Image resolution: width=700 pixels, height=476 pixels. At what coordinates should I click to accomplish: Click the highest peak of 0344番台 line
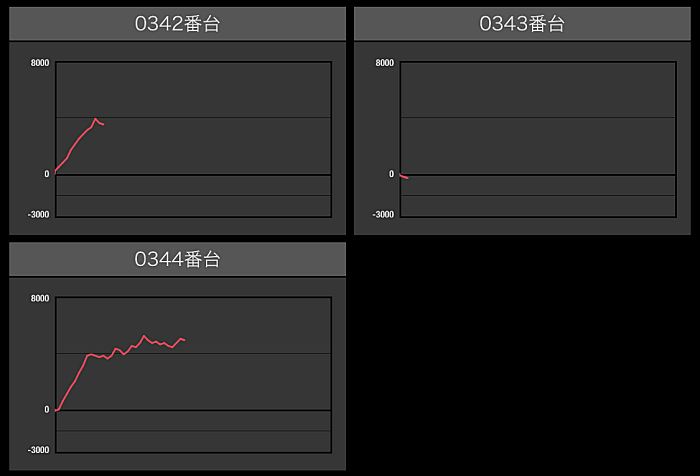pos(143,336)
